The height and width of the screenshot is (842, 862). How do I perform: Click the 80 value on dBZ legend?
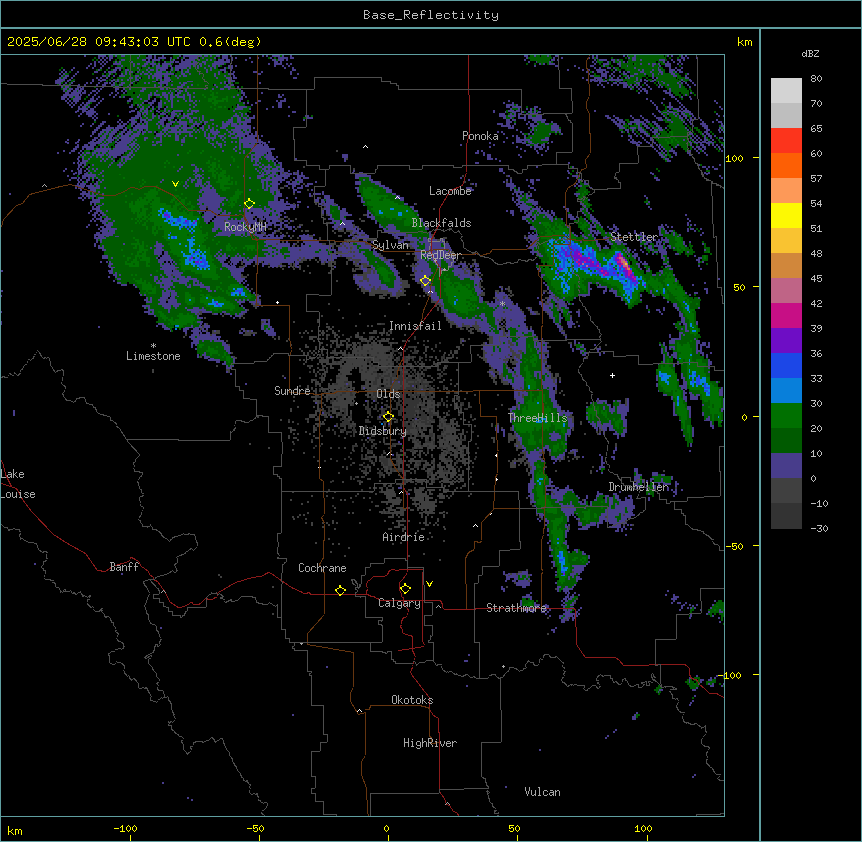[816, 79]
